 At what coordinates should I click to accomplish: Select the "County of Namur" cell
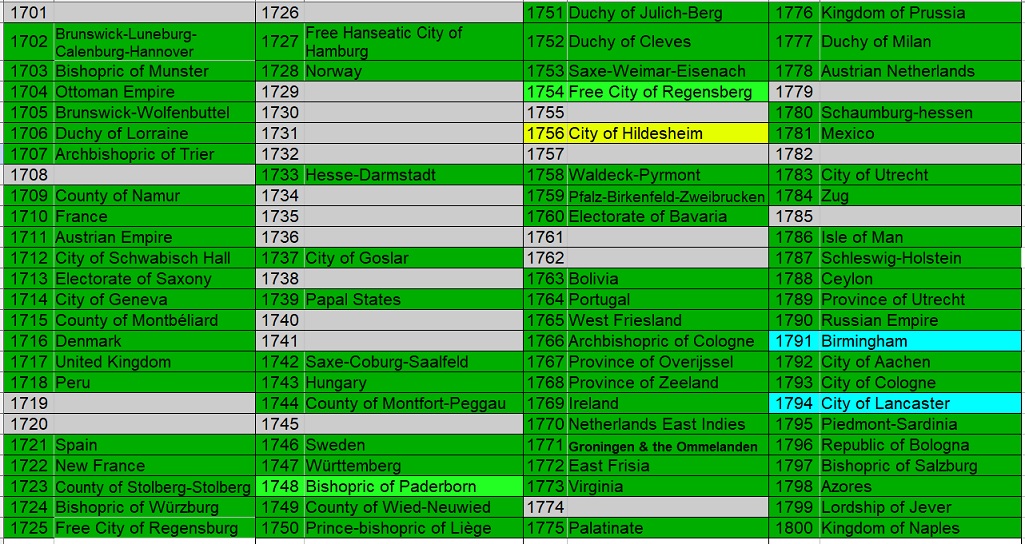154,196
